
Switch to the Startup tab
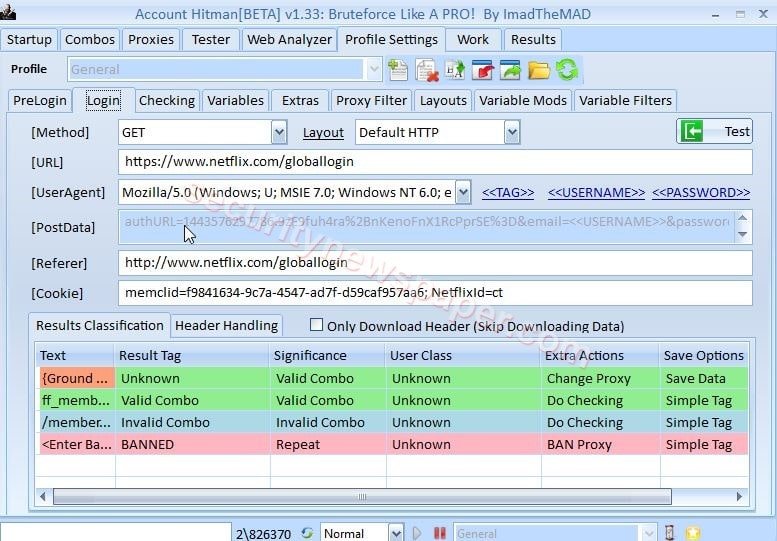point(29,40)
